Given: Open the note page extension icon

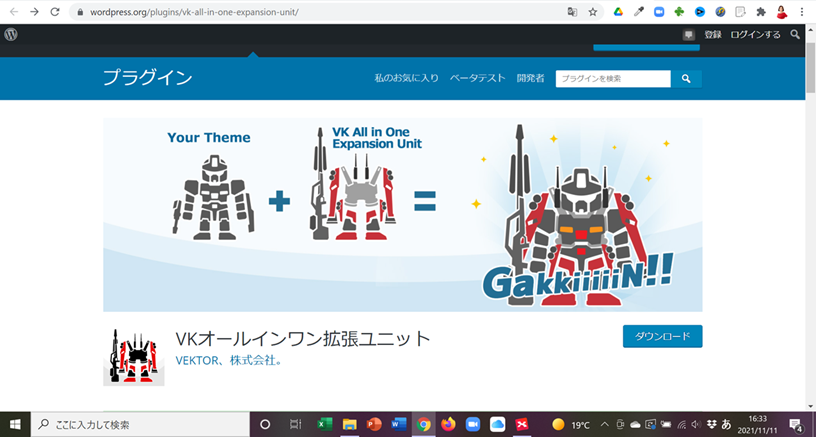Looking at the screenshot, I should pos(741,12).
